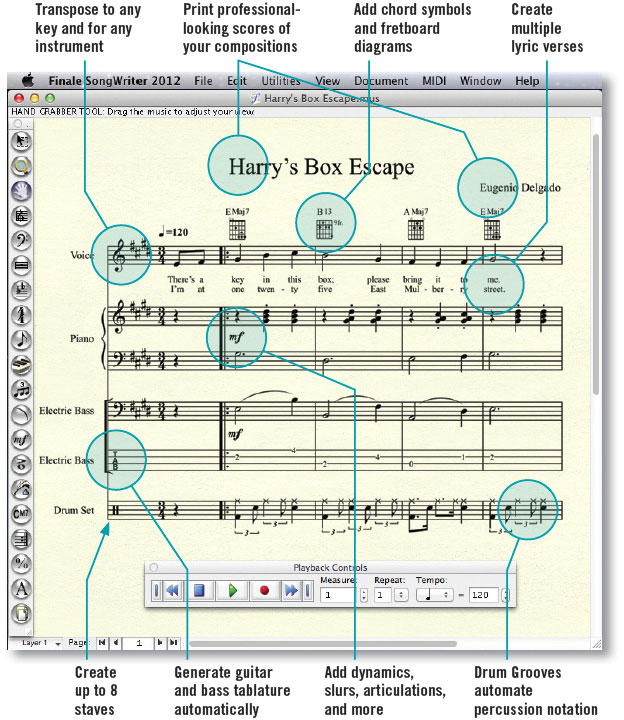Open the Finale SongWriter 2012 app menu
Screen dimensions: 624x720
[x=114, y=81]
